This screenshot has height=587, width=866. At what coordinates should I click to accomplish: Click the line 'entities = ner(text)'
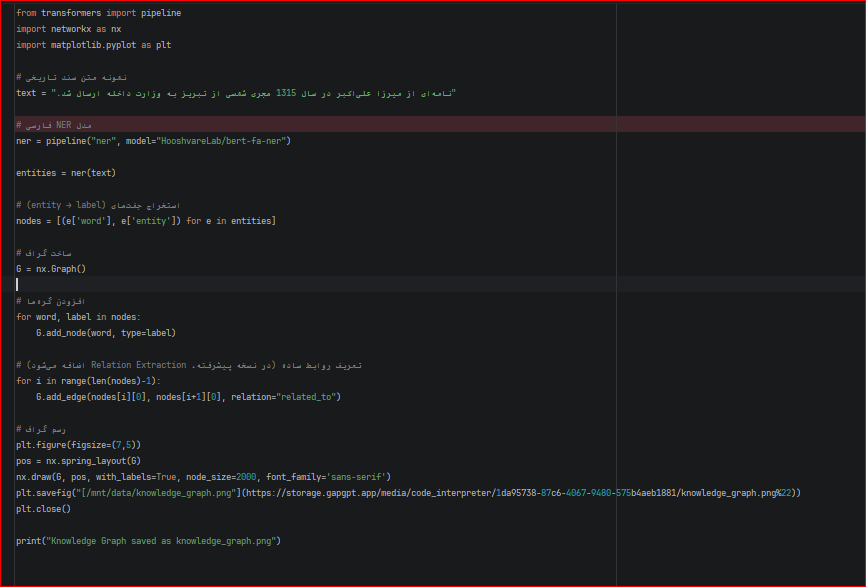coord(66,173)
